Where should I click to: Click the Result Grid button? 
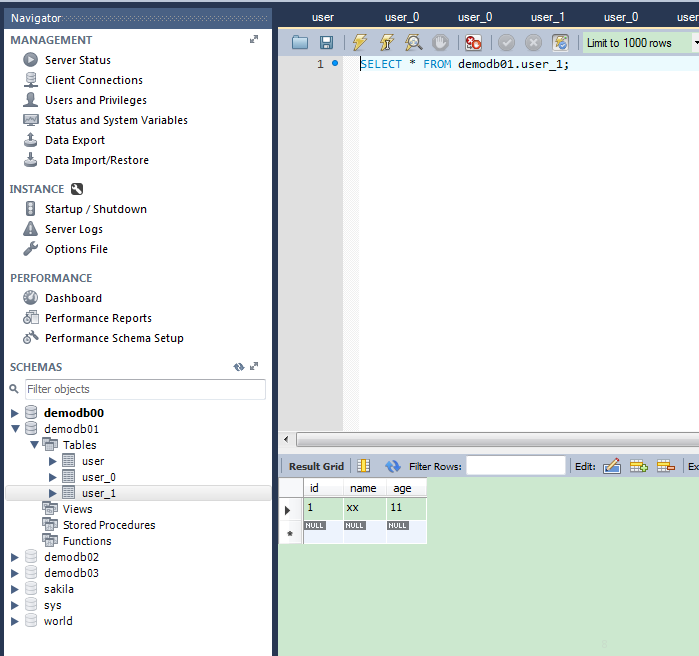316,466
